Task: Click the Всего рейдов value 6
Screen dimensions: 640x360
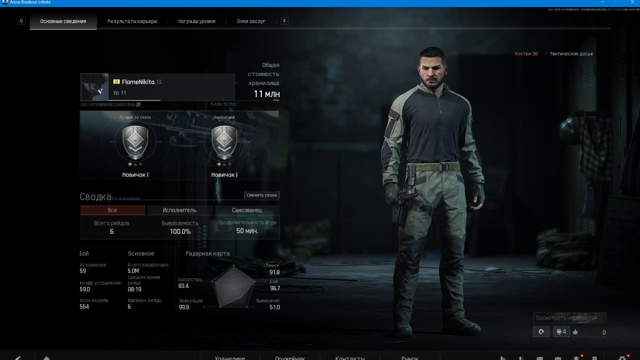Action: (x=111, y=231)
